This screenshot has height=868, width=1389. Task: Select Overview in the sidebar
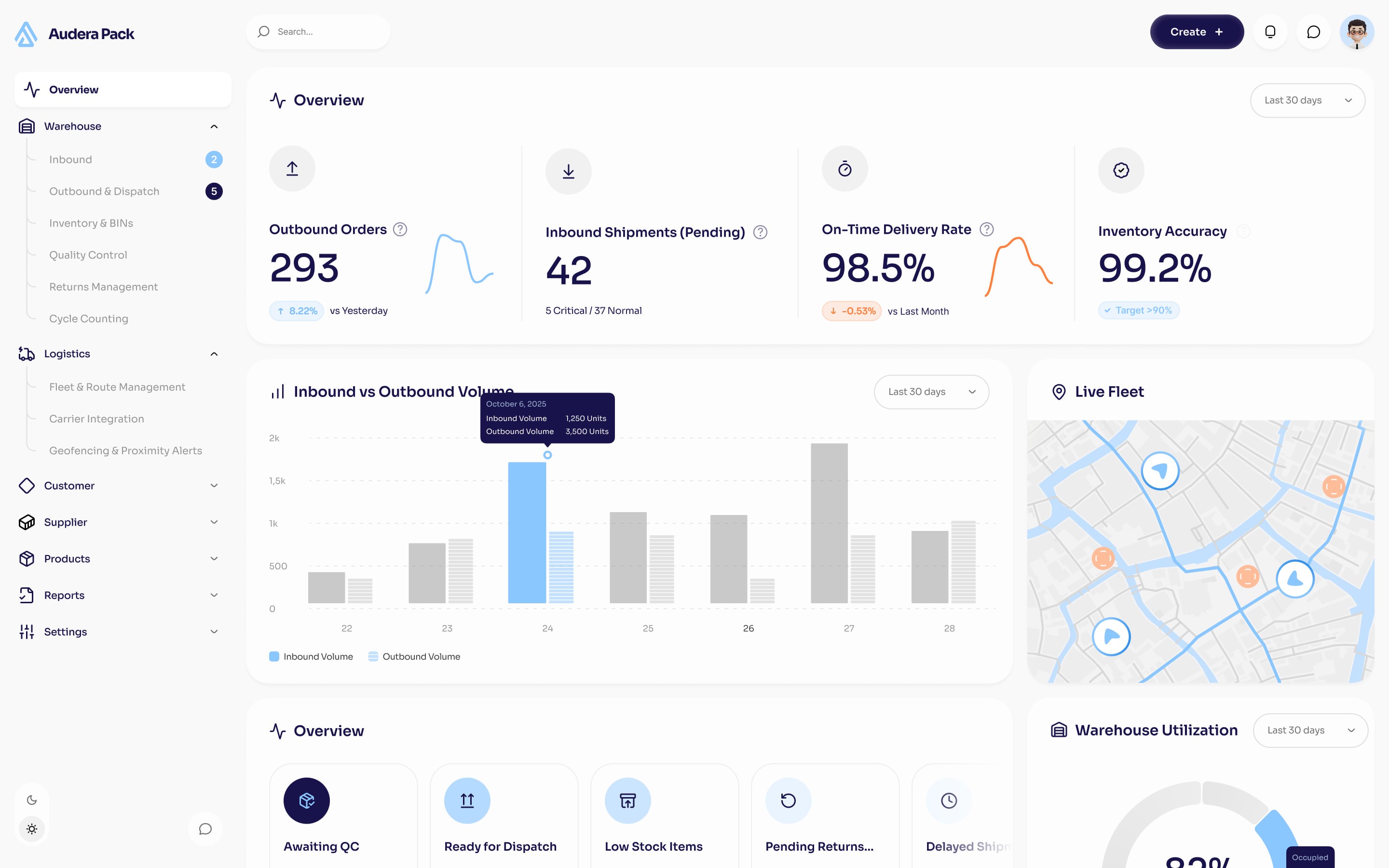coord(123,90)
